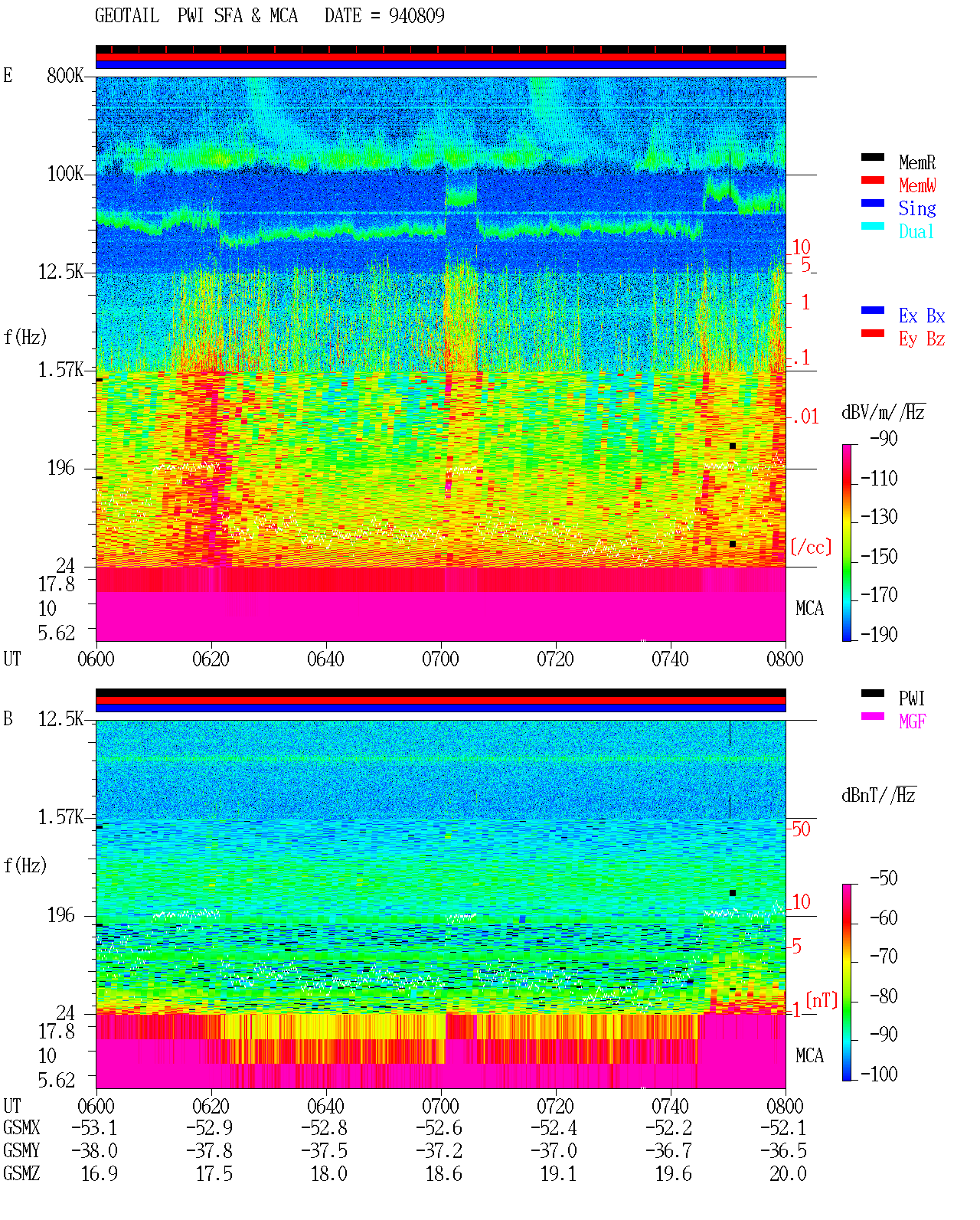Click the blue Sing legend swatch
Viewport: 980px width, 1220px height.
click(x=872, y=203)
